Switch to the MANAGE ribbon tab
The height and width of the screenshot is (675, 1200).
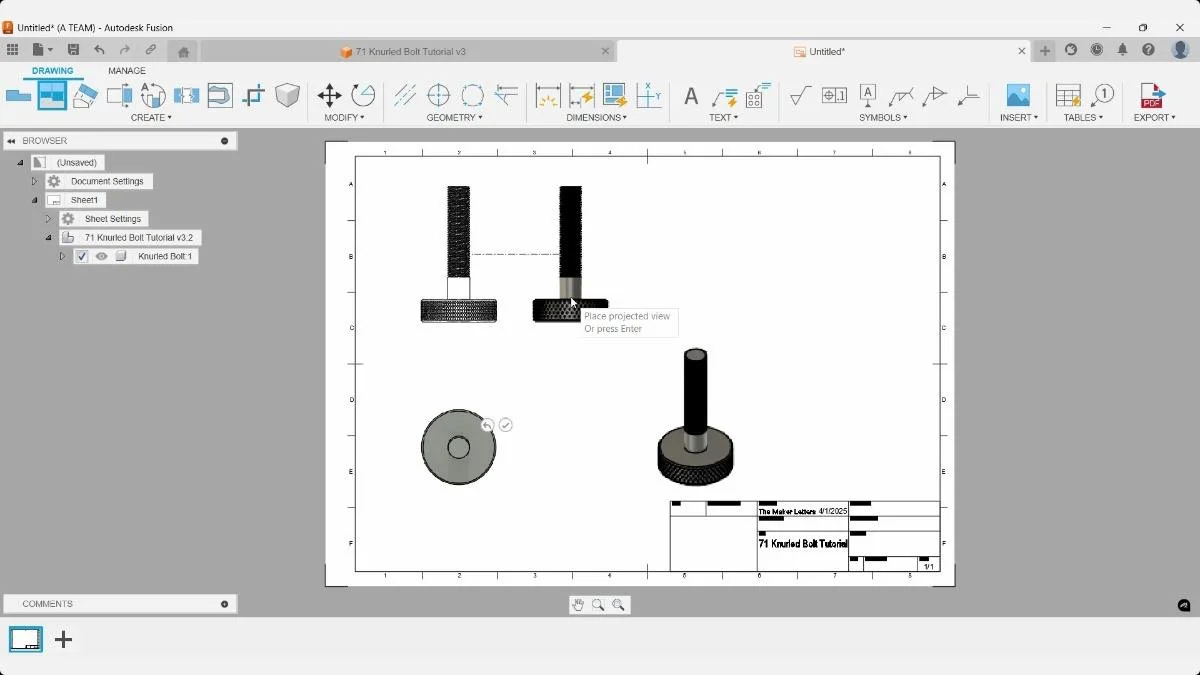tap(127, 71)
